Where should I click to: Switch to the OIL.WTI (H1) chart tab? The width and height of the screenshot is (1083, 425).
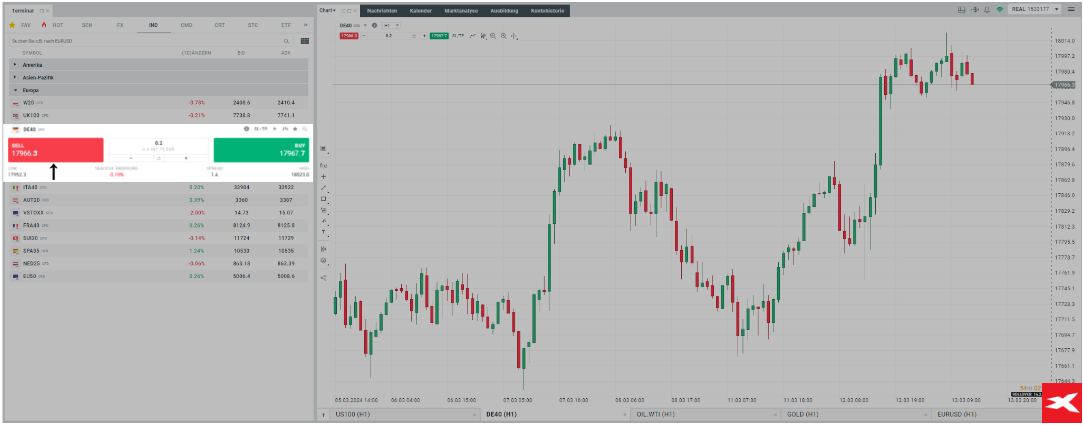coord(706,415)
